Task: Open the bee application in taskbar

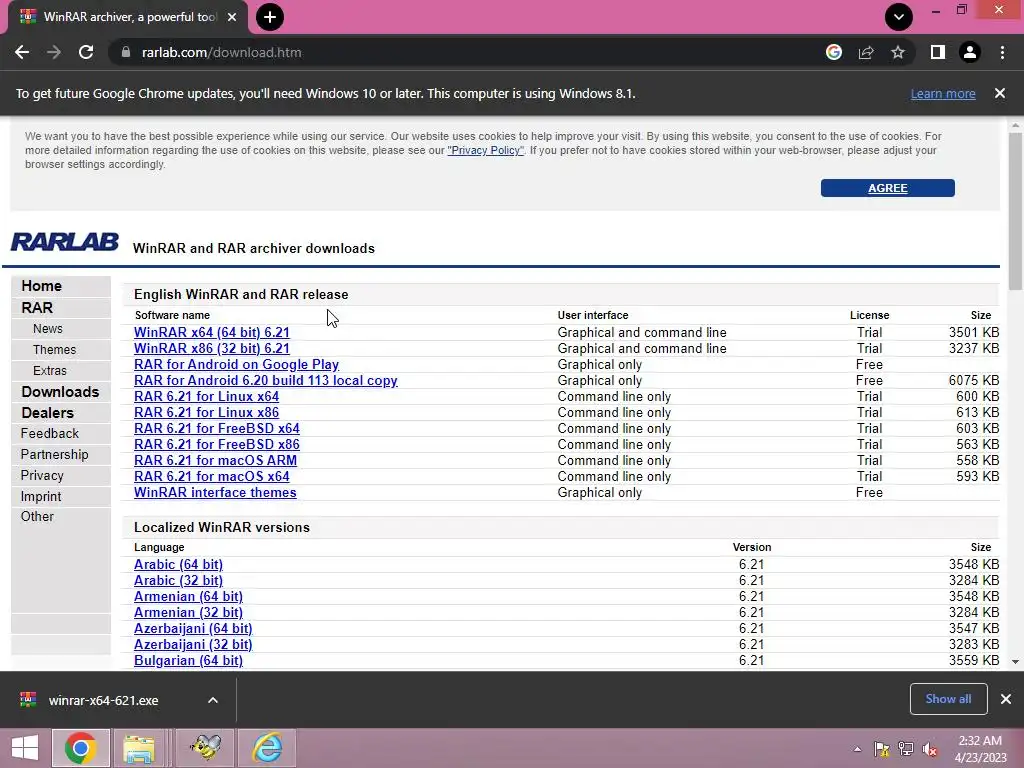Action: [x=205, y=748]
